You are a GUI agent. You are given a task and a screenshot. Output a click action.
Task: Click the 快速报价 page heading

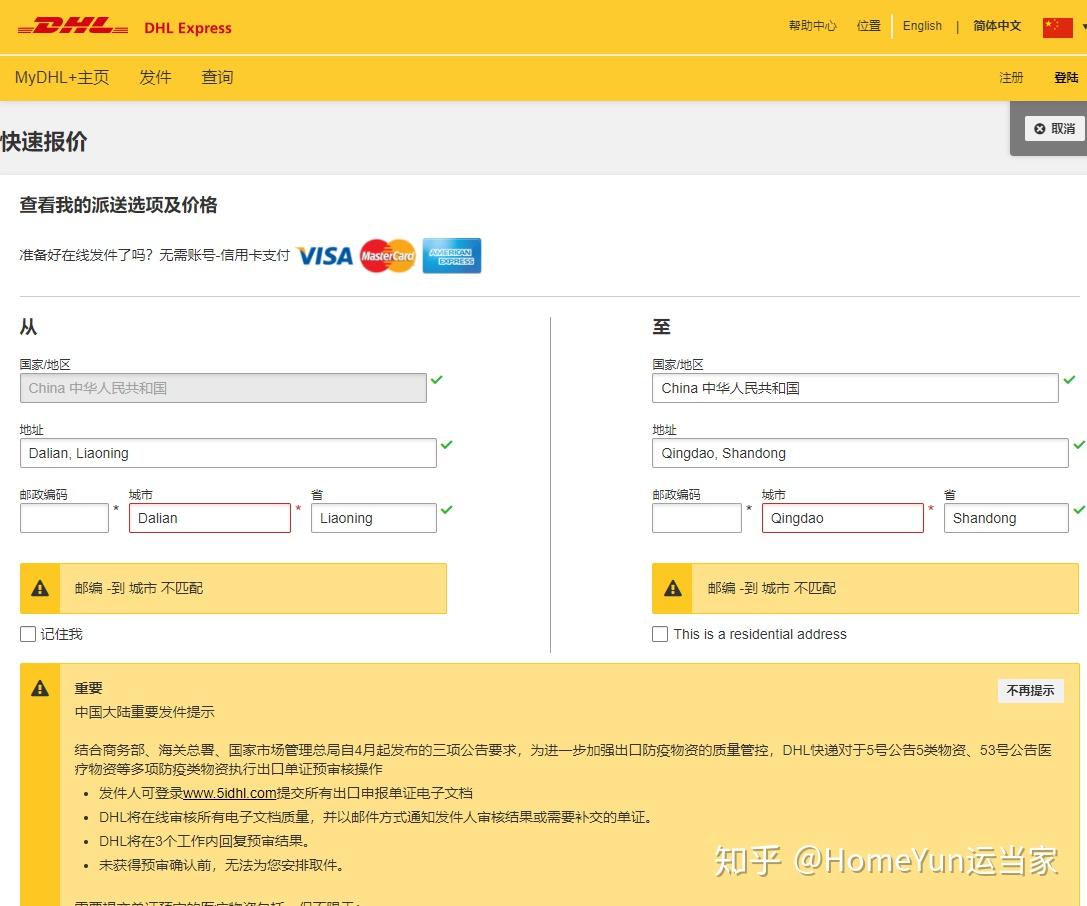click(44, 141)
